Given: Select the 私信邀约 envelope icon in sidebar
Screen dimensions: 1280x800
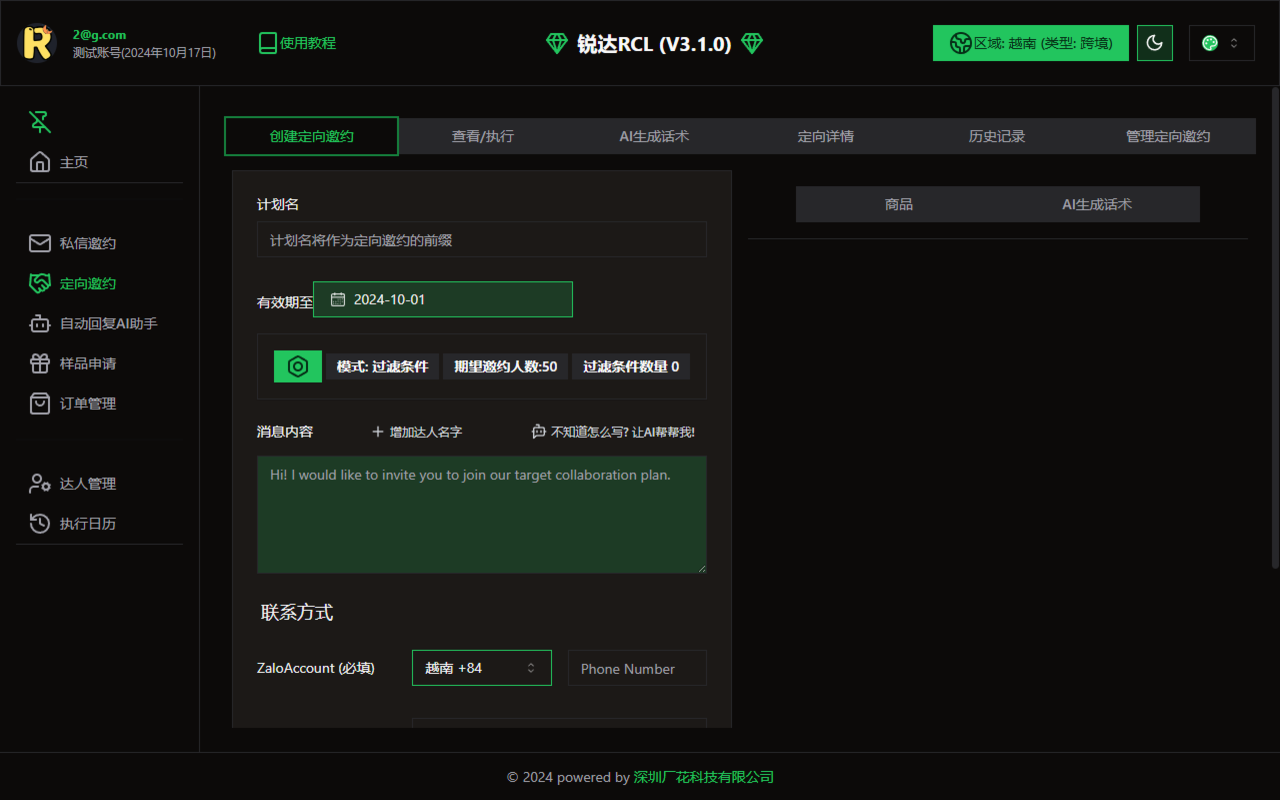Looking at the screenshot, I should pyautogui.click(x=39, y=242).
